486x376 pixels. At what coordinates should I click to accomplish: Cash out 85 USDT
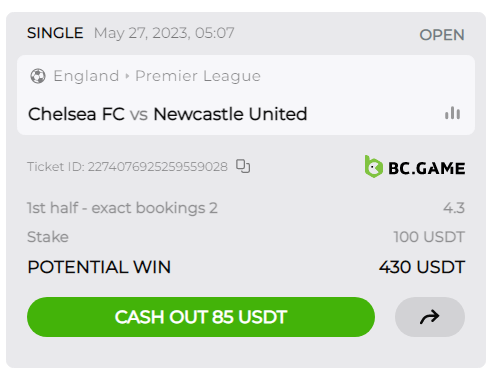coord(201,317)
